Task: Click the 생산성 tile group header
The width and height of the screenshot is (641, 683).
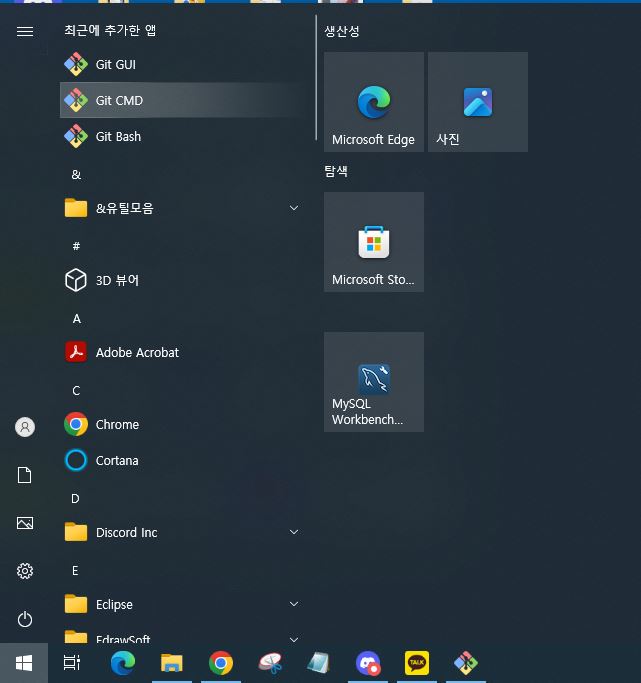Action: pos(342,31)
